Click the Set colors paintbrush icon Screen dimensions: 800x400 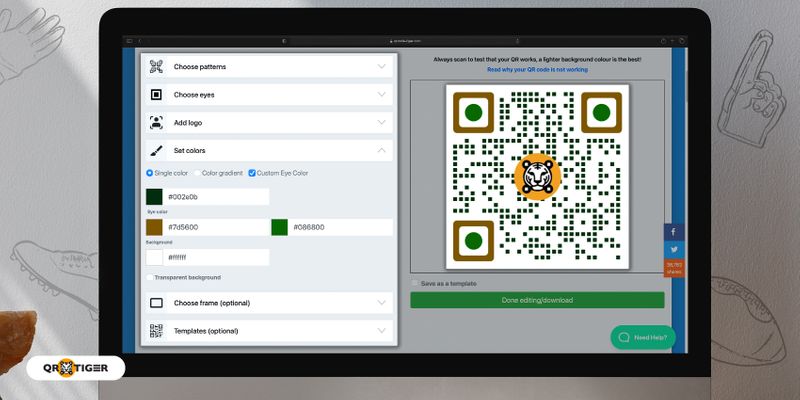pyautogui.click(x=156, y=151)
